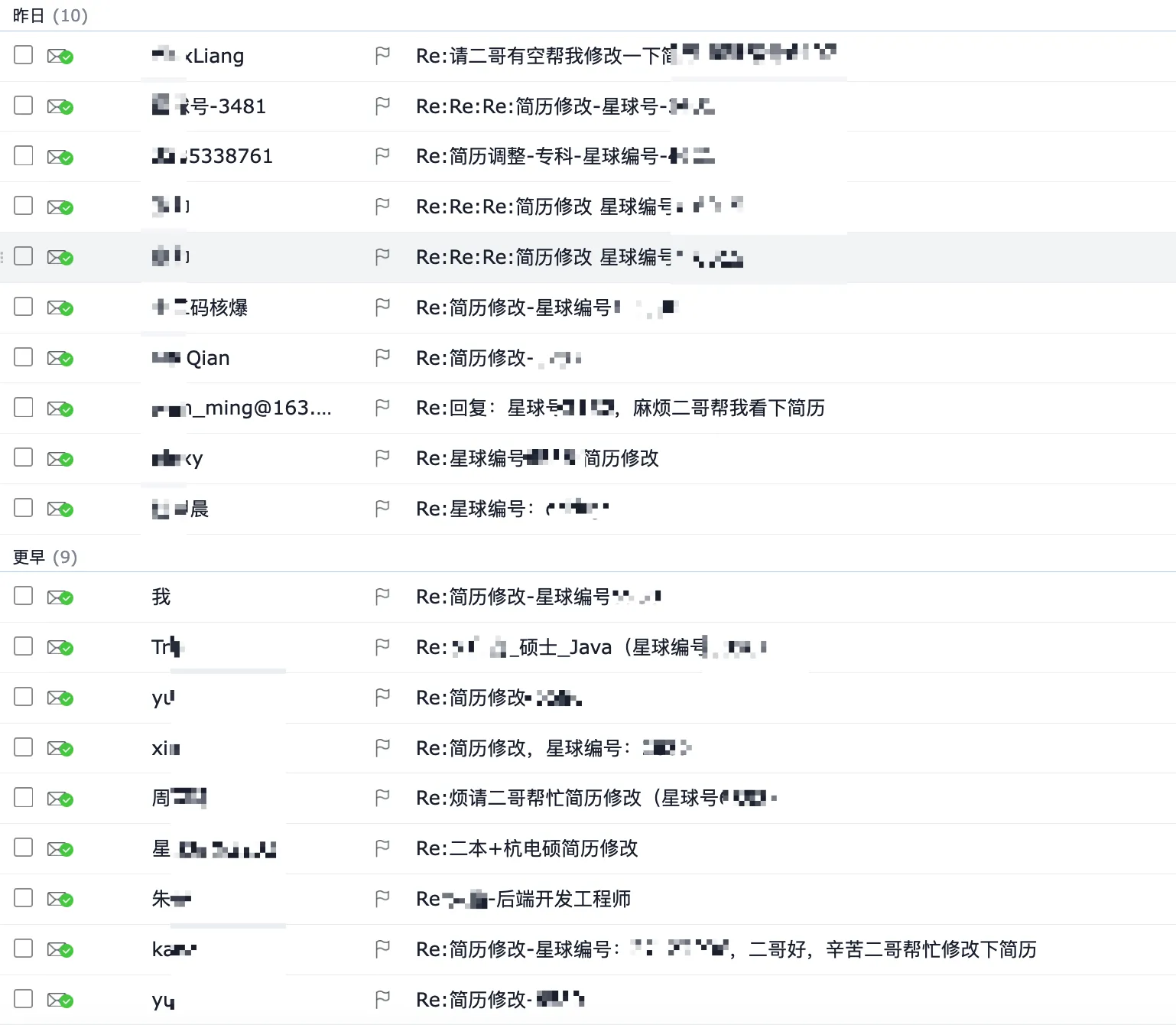Click the mail status icon on the 硕士_Java row
Viewport: 1176px width, 1025px height.
[x=60, y=648]
